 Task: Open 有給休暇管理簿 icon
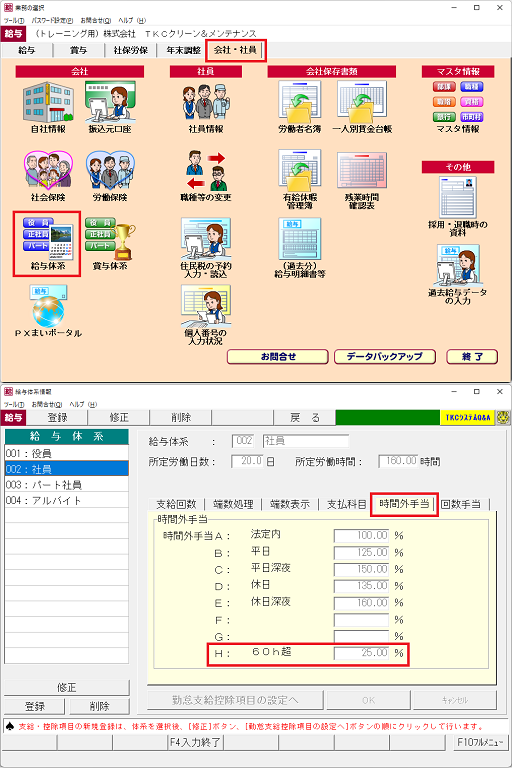click(x=300, y=170)
